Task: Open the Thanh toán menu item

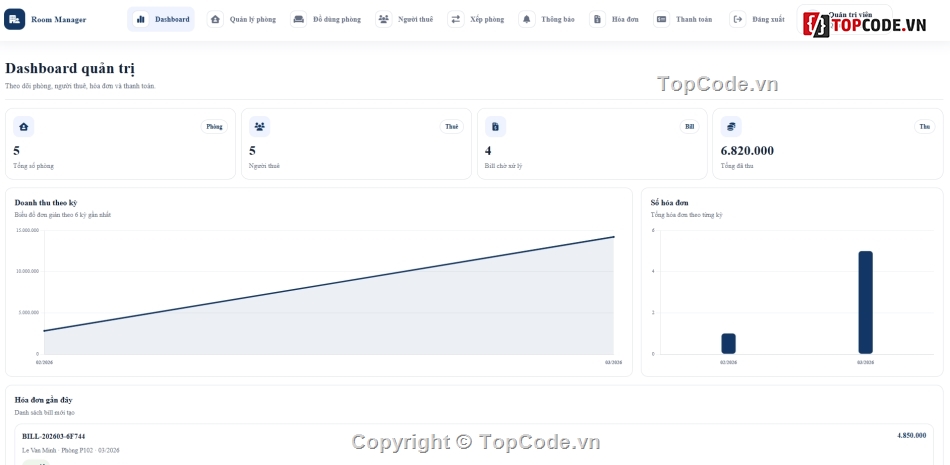Action: [x=683, y=19]
